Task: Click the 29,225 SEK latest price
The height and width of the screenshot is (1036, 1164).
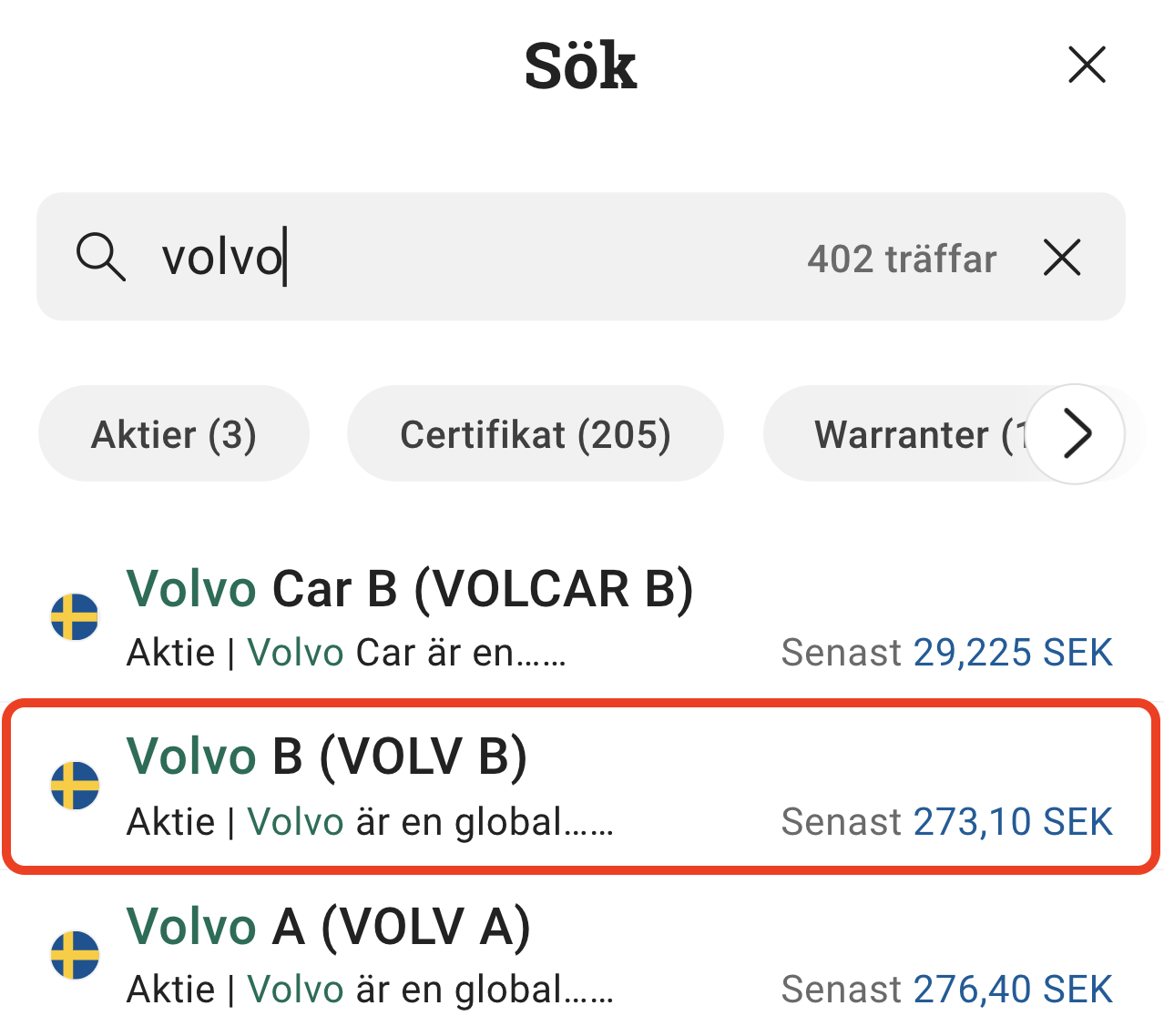Action: (x=1012, y=653)
